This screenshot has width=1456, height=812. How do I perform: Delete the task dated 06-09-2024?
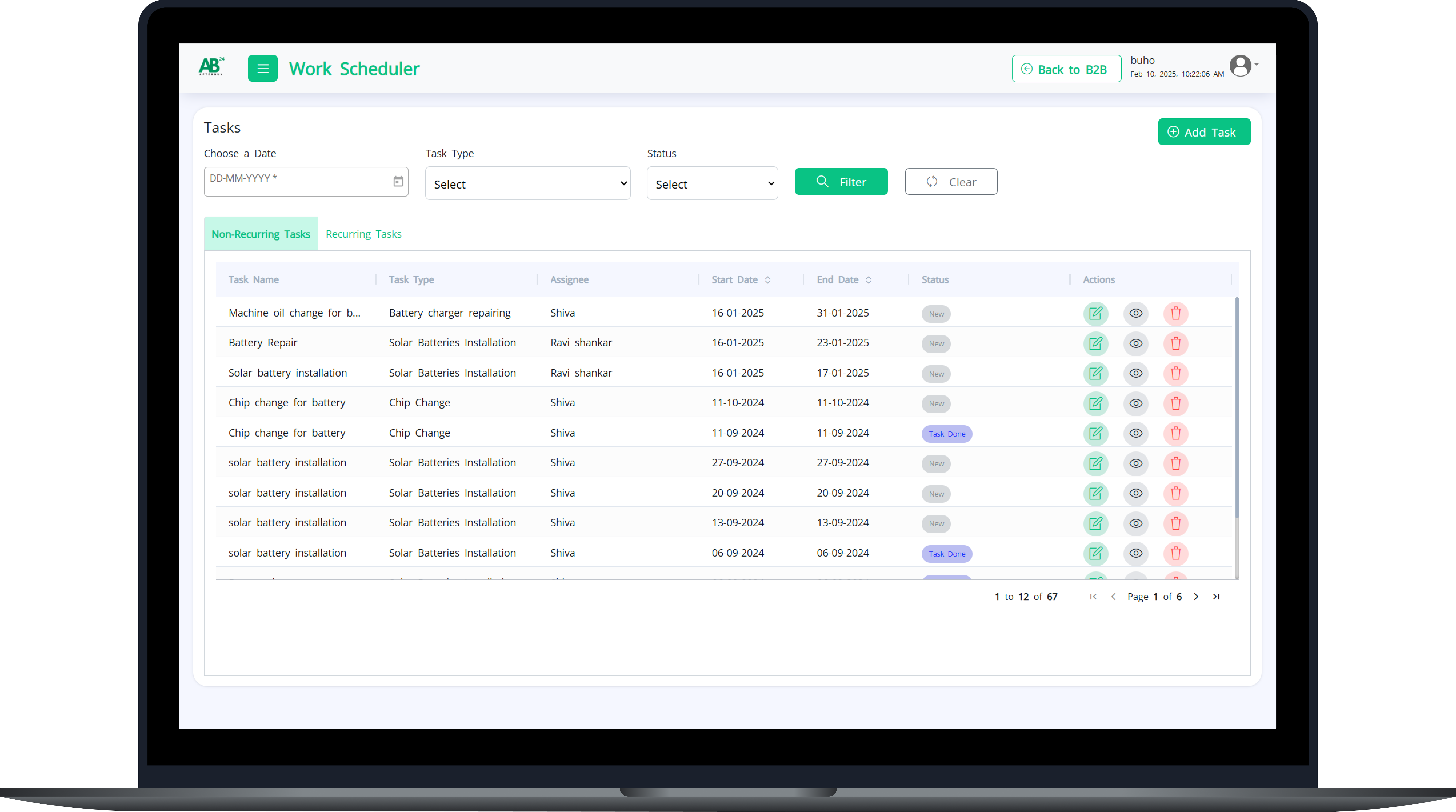pyautogui.click(x=1176, y=553)
